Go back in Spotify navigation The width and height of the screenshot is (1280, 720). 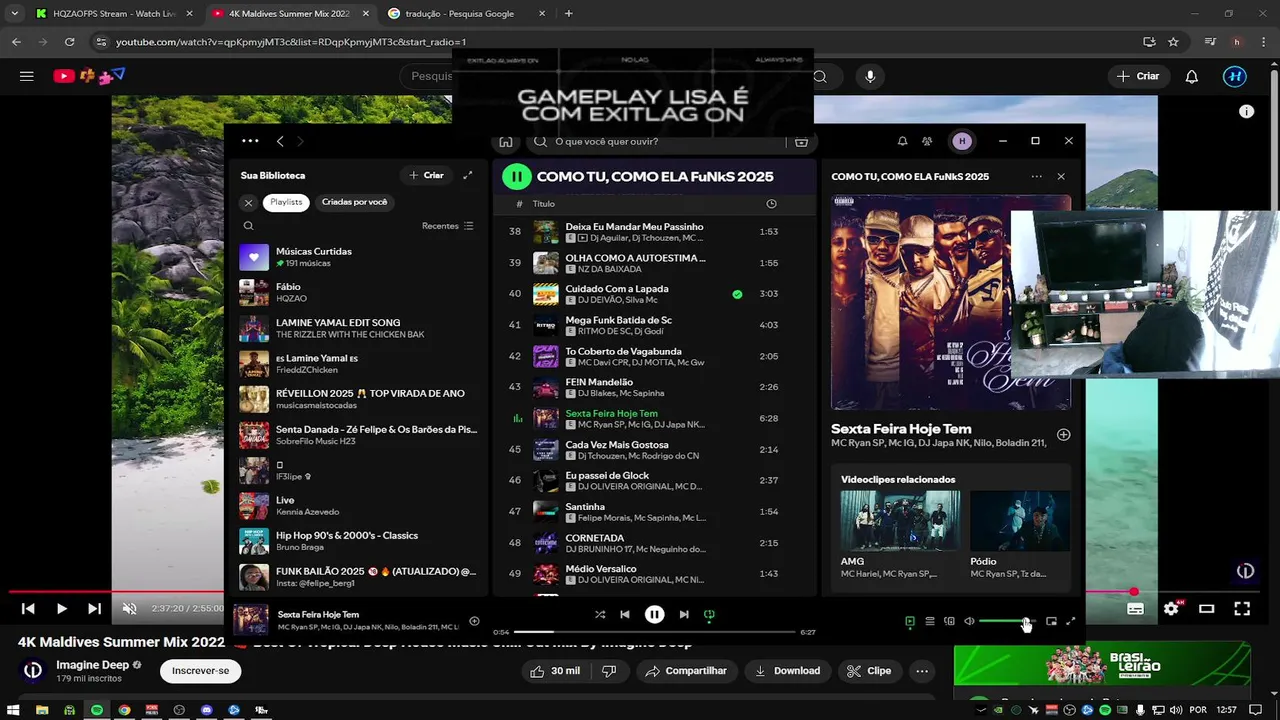(x=280, y=141)
